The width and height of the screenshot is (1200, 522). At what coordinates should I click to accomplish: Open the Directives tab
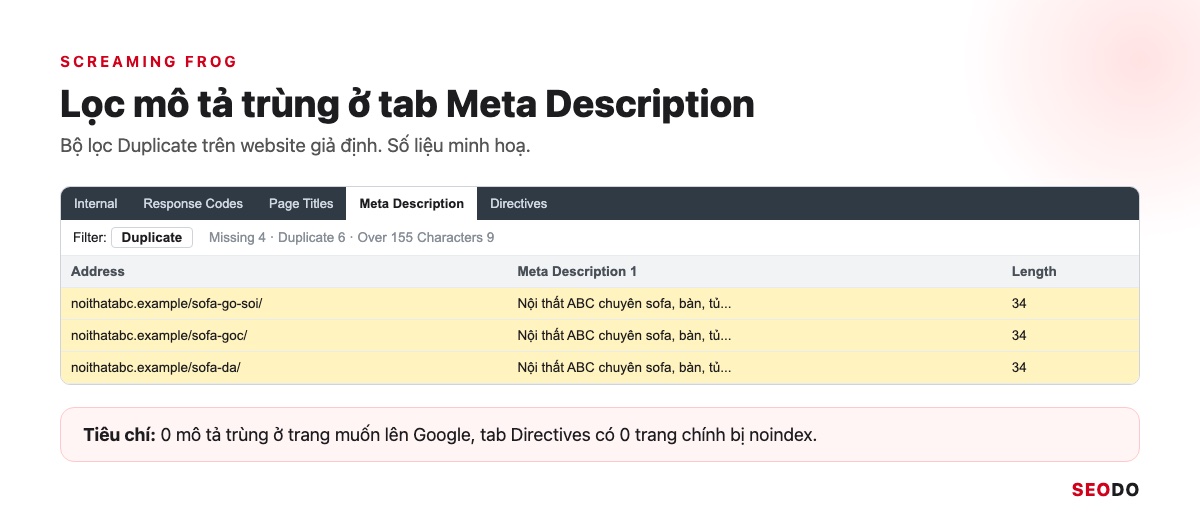pyautogui.click(x=518, y=203)
